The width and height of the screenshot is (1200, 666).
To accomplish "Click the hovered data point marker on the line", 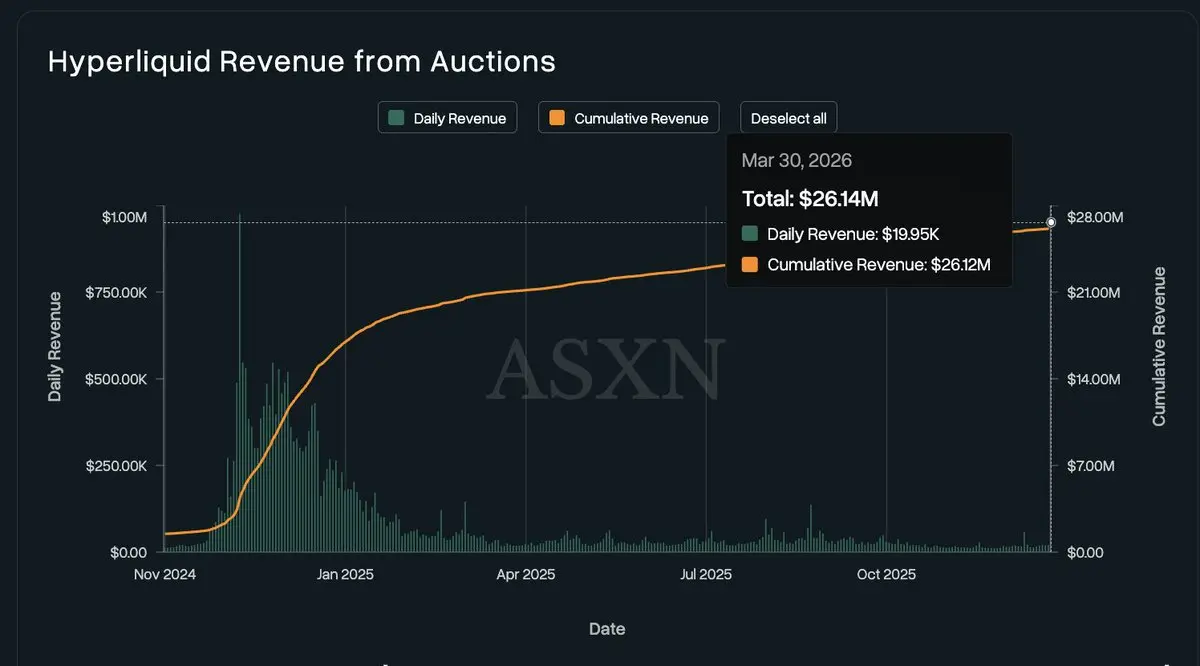I will 1051,222.
